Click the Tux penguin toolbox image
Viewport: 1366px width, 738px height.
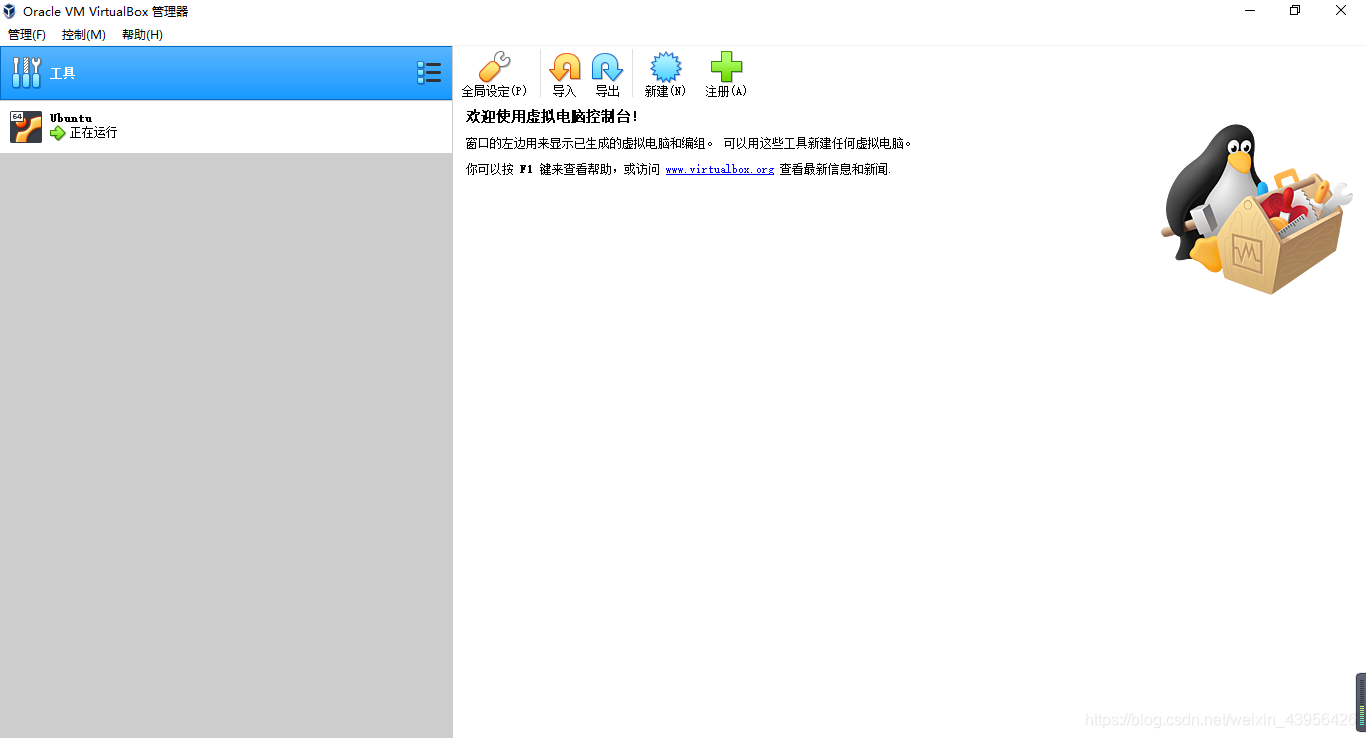coord(1256,209)
